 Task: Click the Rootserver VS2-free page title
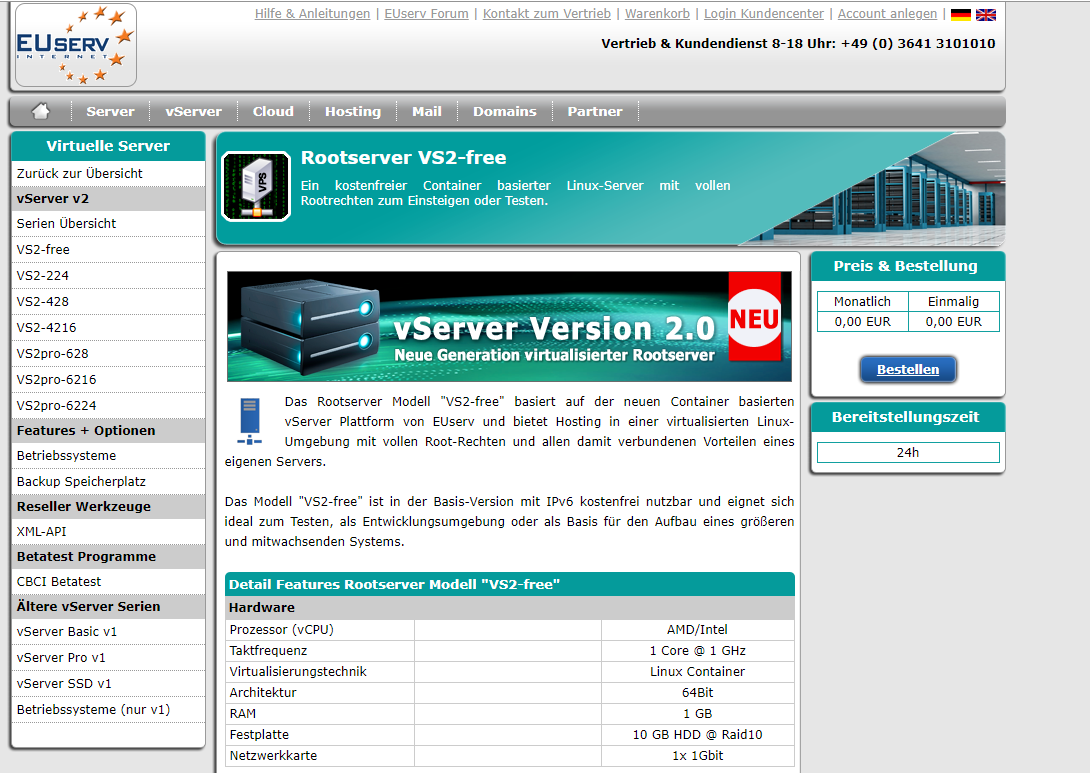[403, 158]
